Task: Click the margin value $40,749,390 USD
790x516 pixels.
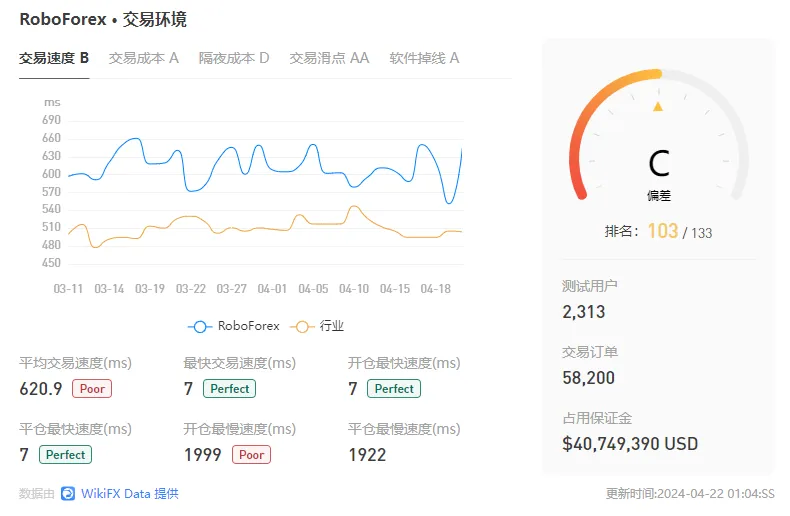Action: coord(630,444)
